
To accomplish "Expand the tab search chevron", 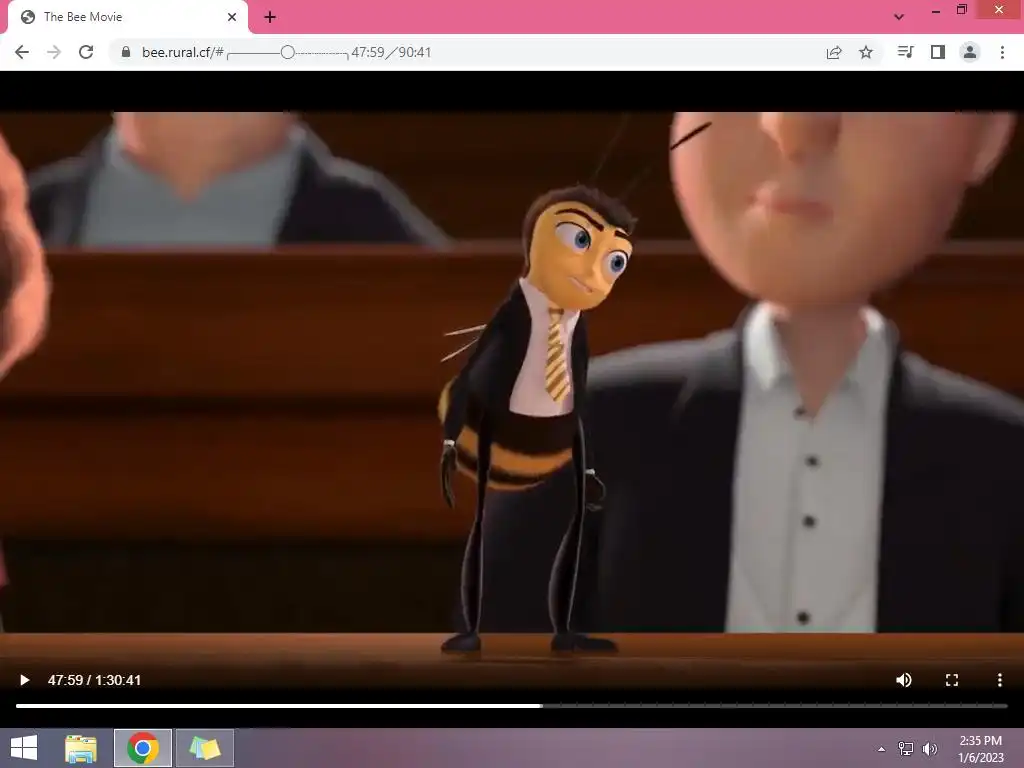I will (x=899, y=17).
